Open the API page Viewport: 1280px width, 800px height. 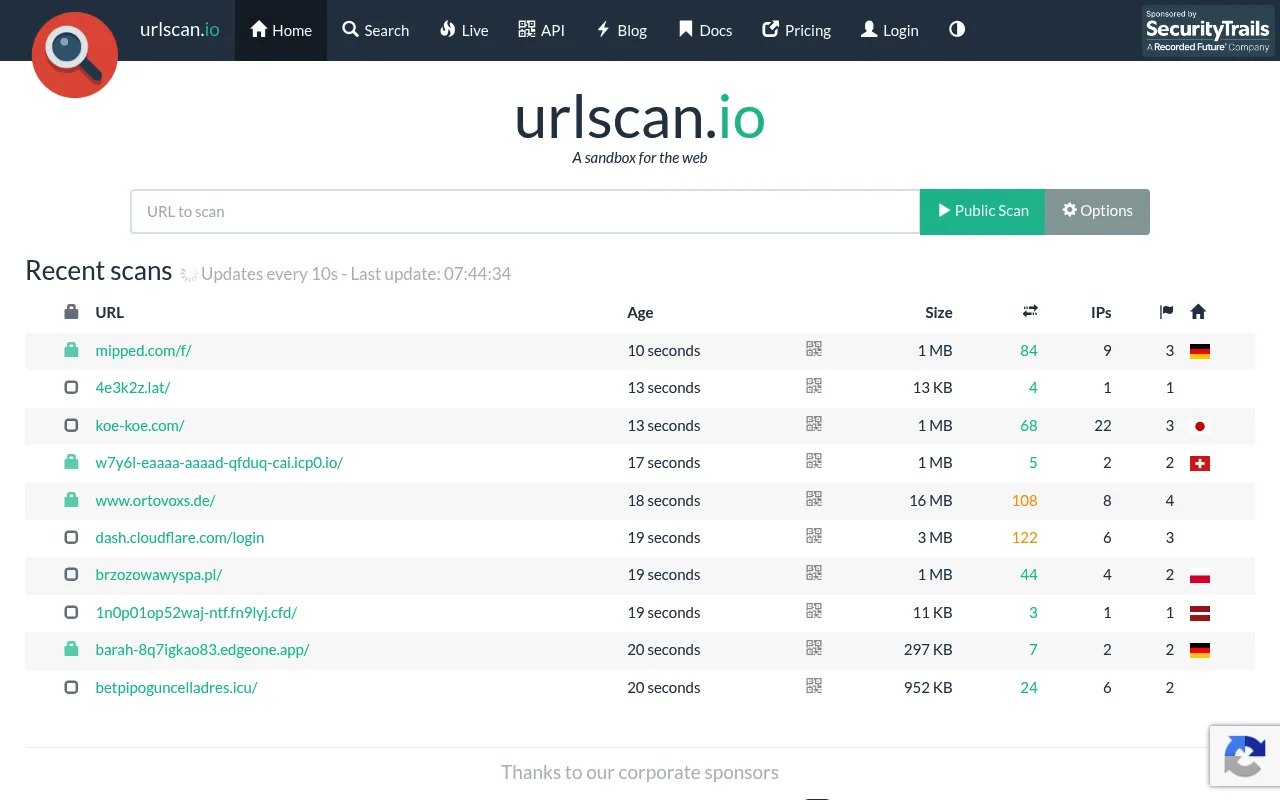(x=541, y=30)
